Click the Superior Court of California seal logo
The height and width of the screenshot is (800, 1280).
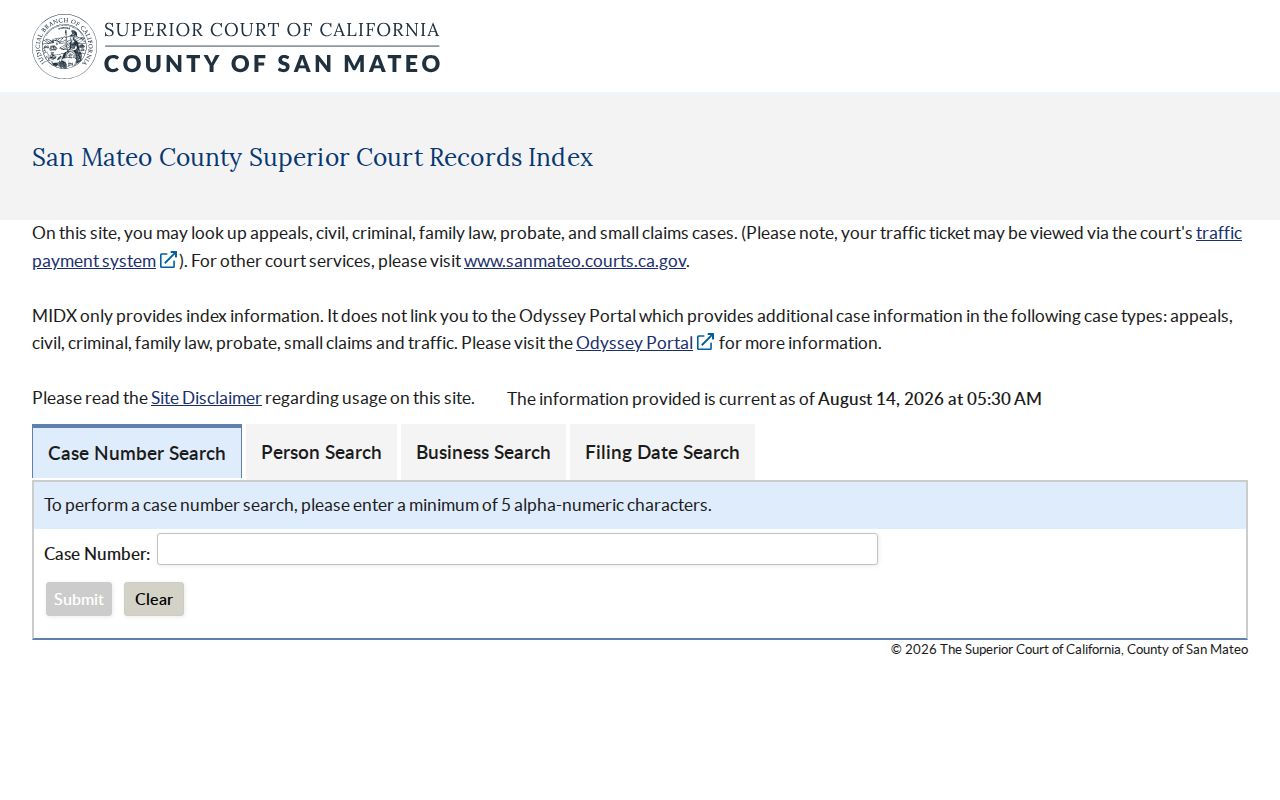(x=65, y=46)
